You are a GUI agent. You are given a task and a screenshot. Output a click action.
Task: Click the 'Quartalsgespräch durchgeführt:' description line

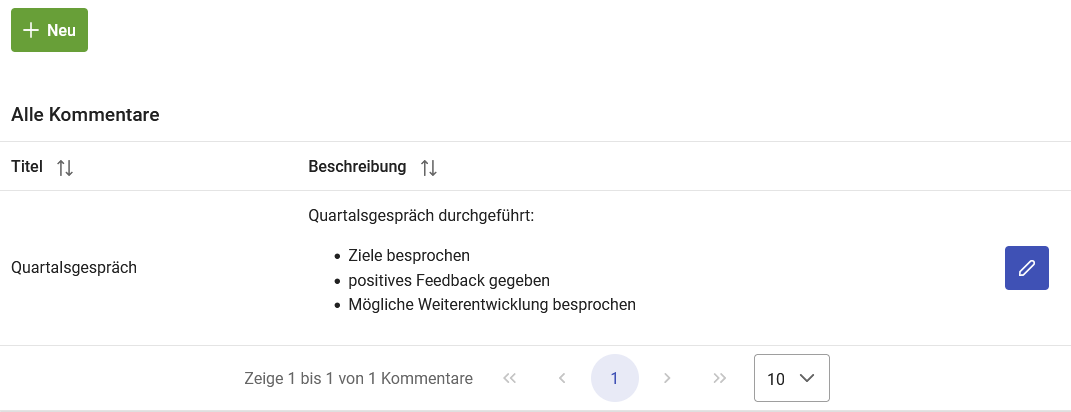point(422,215)
